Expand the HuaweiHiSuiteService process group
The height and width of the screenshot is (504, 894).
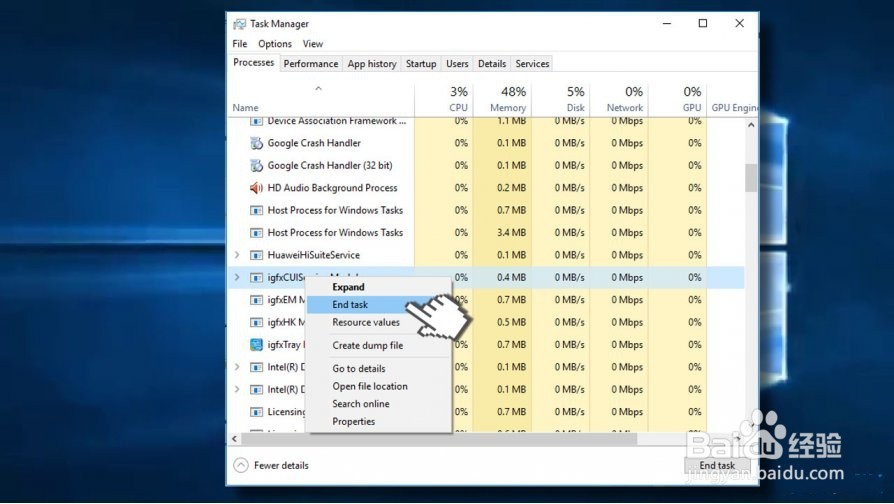click(x=237, y=255)
